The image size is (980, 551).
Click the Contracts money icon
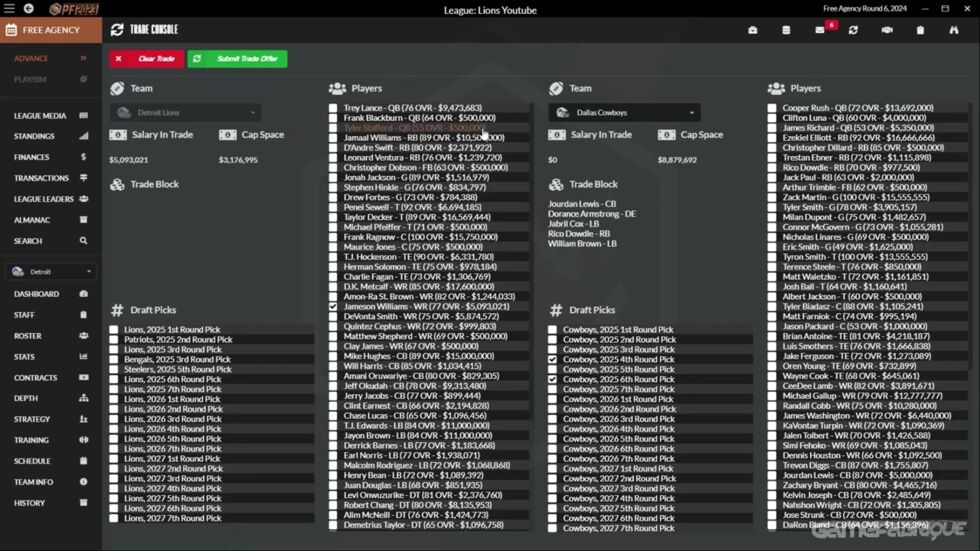pyautogui.click(x=83, y=377)
